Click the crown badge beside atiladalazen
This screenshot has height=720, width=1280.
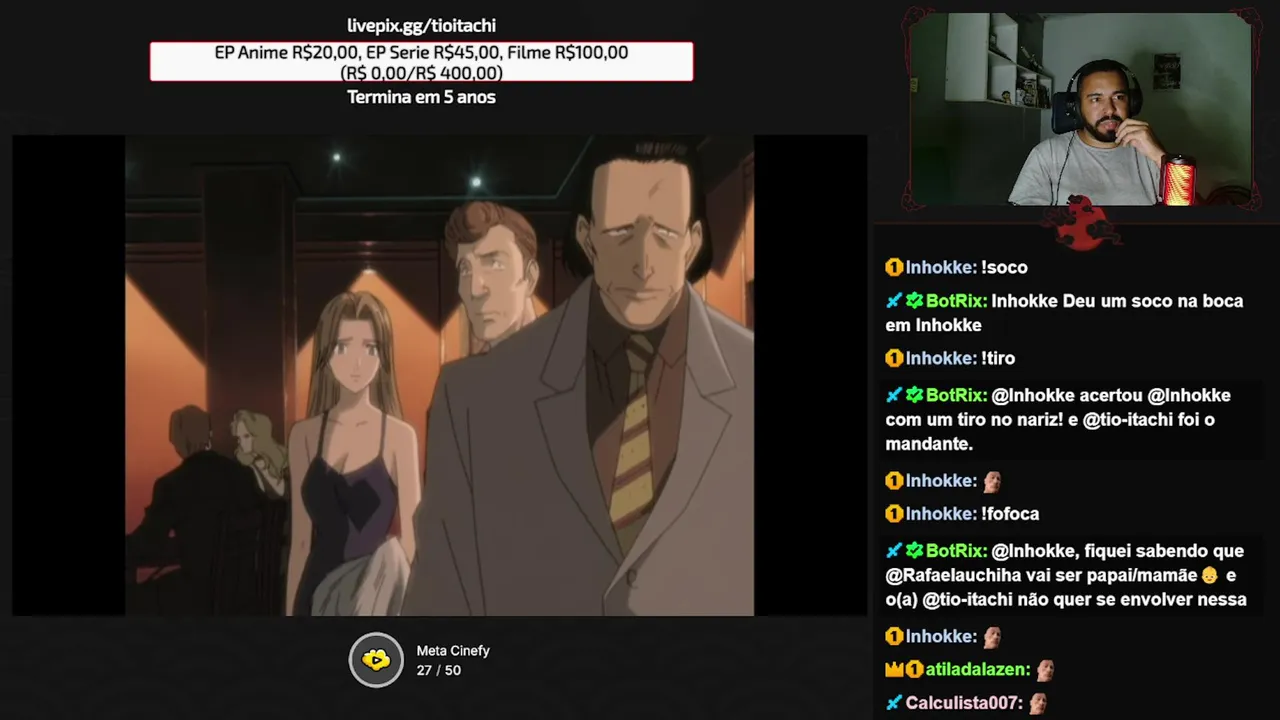pyautogui.click(x=894, y=670)
